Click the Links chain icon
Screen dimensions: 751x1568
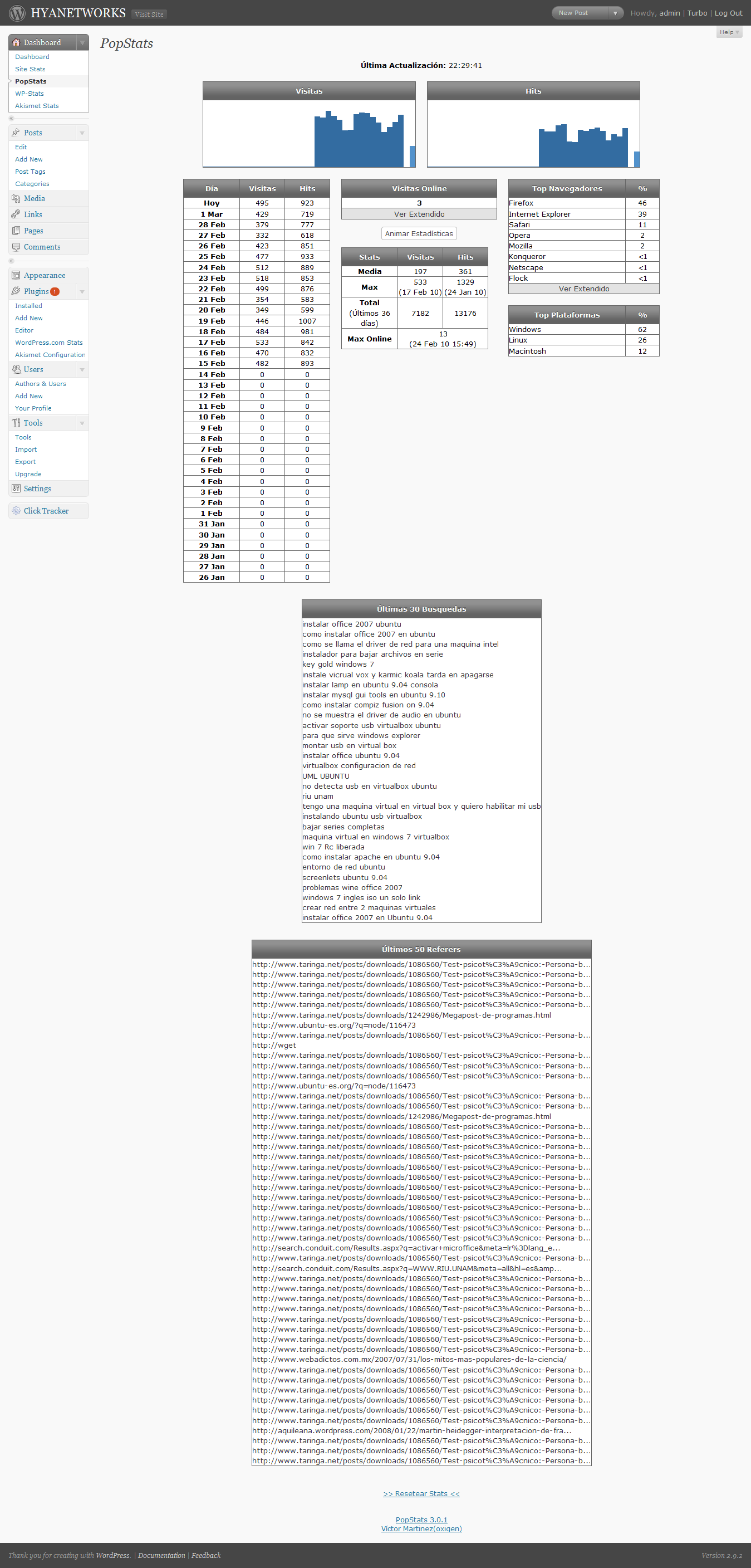[17, 214]
